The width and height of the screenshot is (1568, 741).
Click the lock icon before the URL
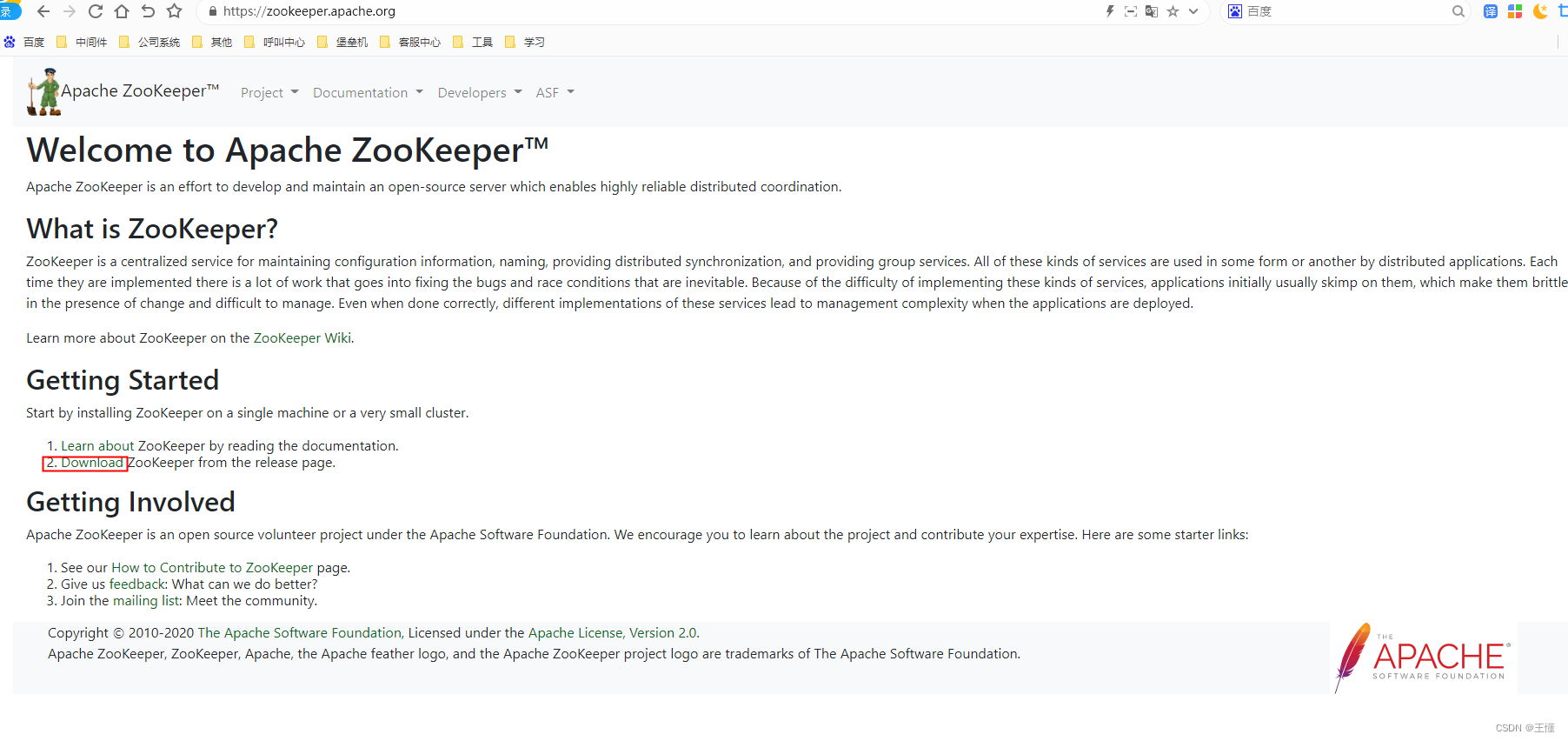(x=213, y=11)
